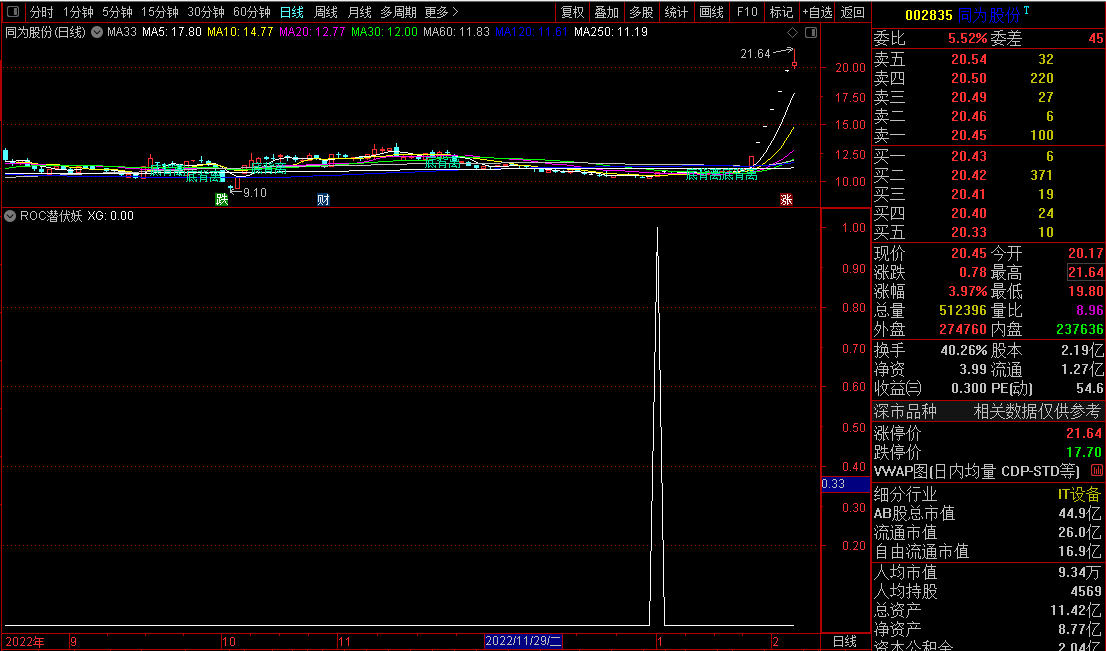Toggle the side panel icon beside the diamond
The image size is (1106, 651).
point(811,32)
